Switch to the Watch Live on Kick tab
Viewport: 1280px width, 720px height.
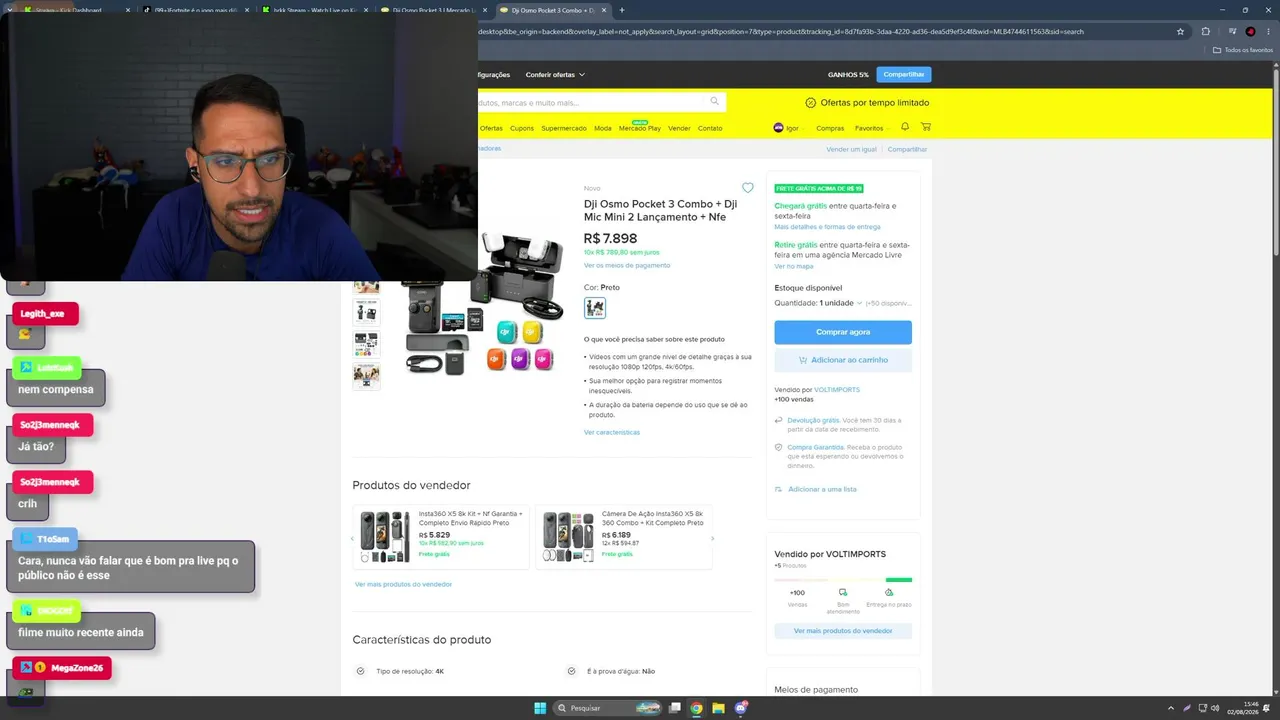315,10
